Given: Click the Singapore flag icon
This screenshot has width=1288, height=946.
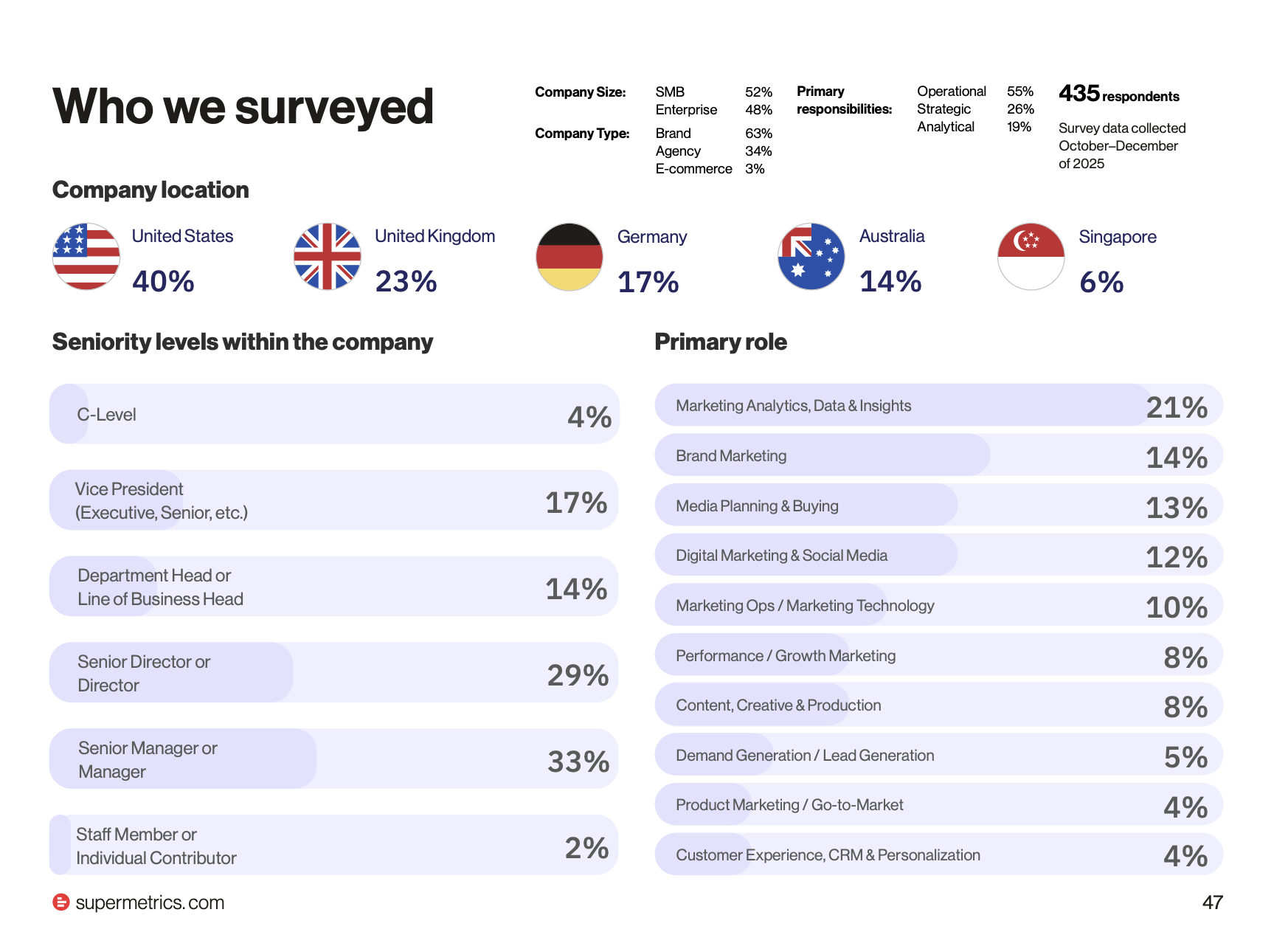Looking at the screenshot, I should 1031,257.
